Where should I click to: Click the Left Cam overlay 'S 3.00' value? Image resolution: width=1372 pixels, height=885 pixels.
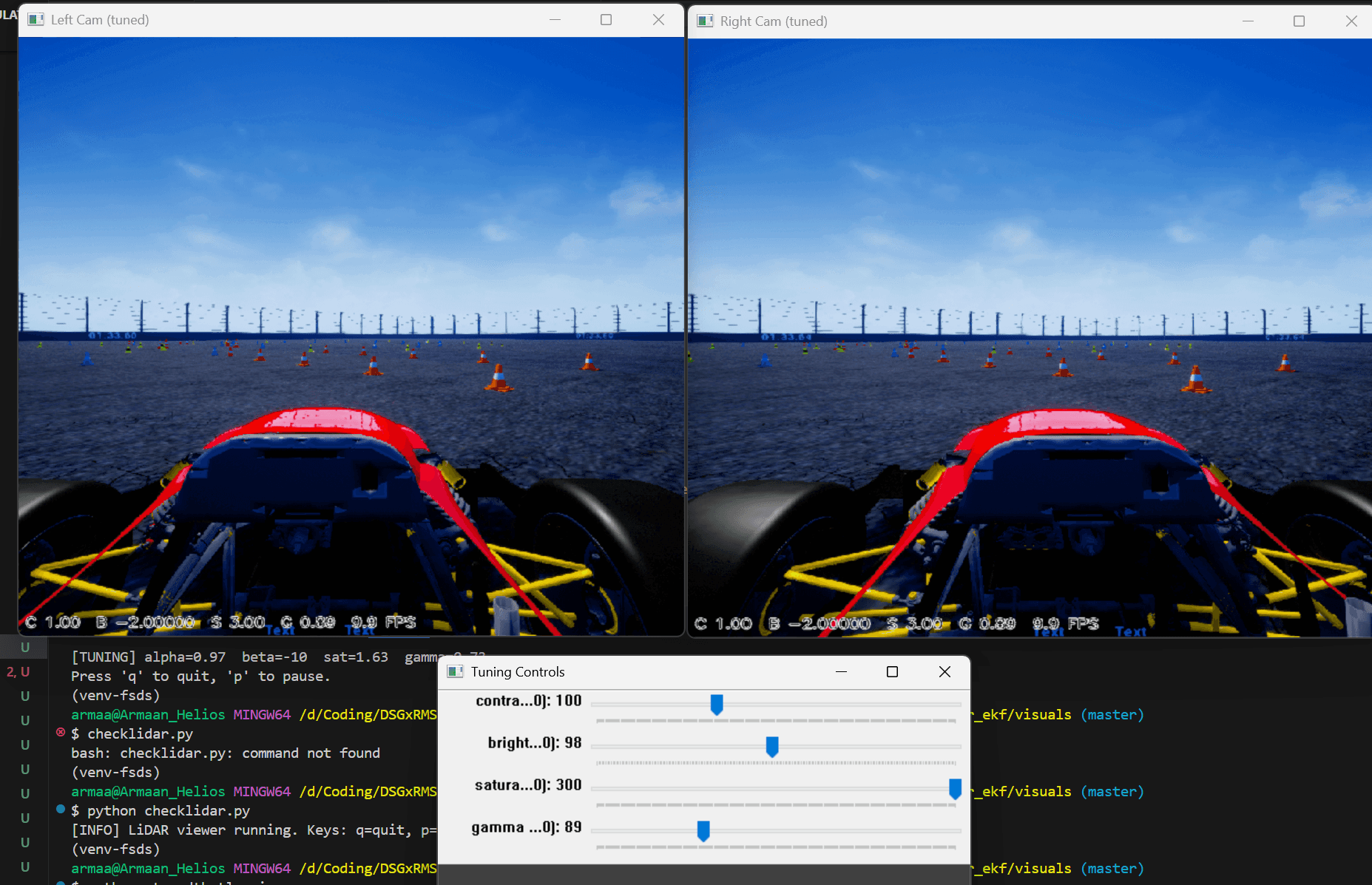point(237,622)
